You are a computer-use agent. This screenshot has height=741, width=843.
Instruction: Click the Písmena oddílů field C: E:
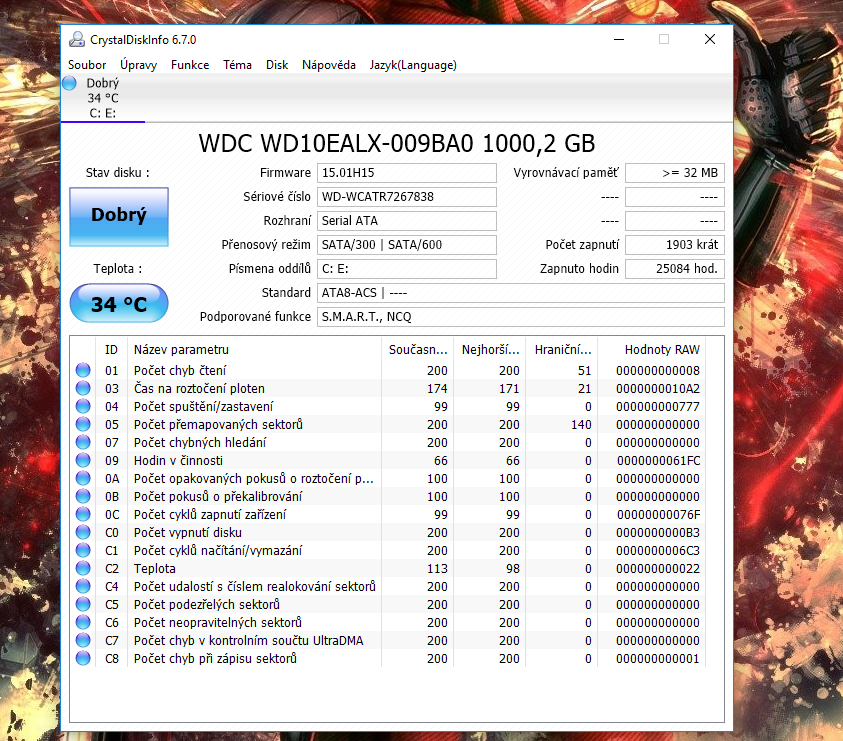406,269
